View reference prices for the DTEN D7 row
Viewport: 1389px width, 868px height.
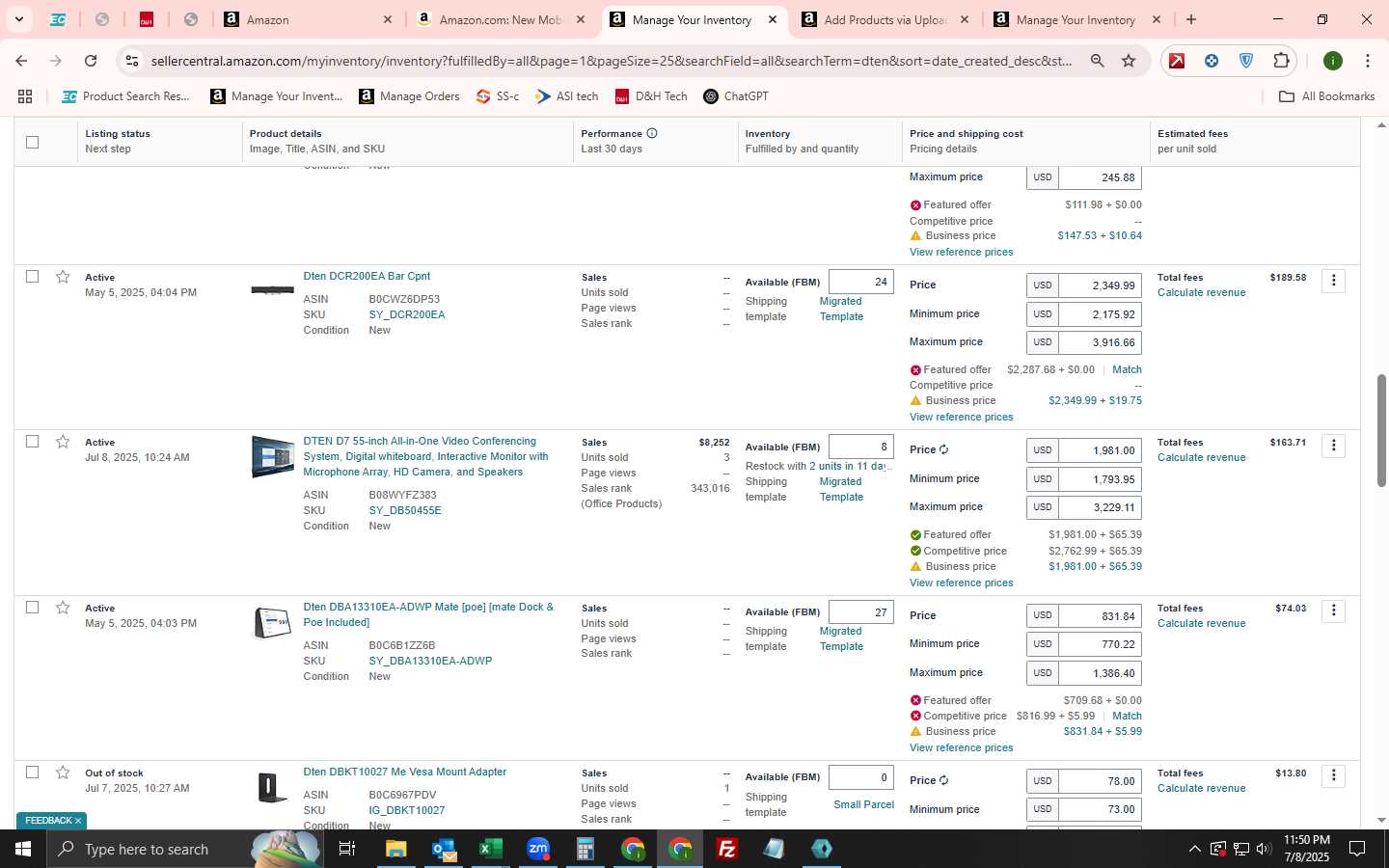[x=961, y=583]
